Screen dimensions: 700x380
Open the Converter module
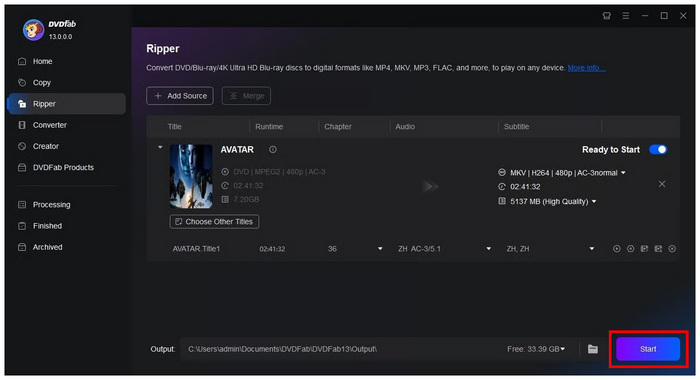(49, 125)
